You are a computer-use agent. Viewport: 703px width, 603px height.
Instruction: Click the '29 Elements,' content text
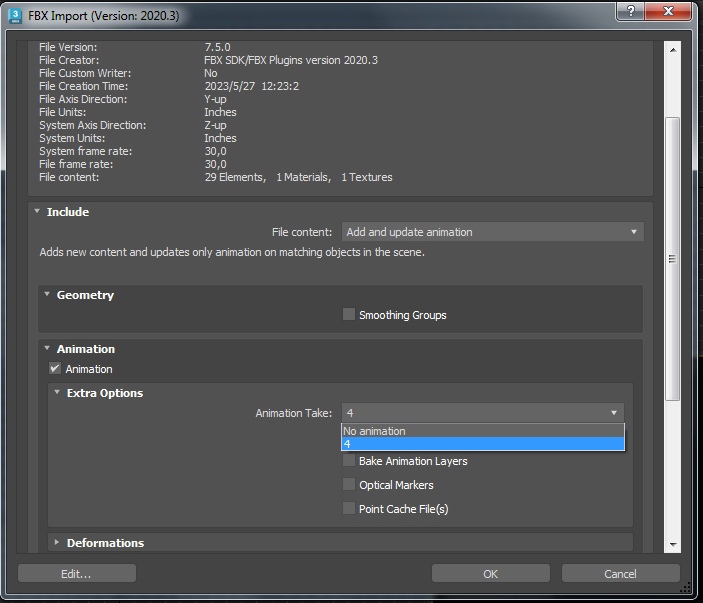[235, 177]
